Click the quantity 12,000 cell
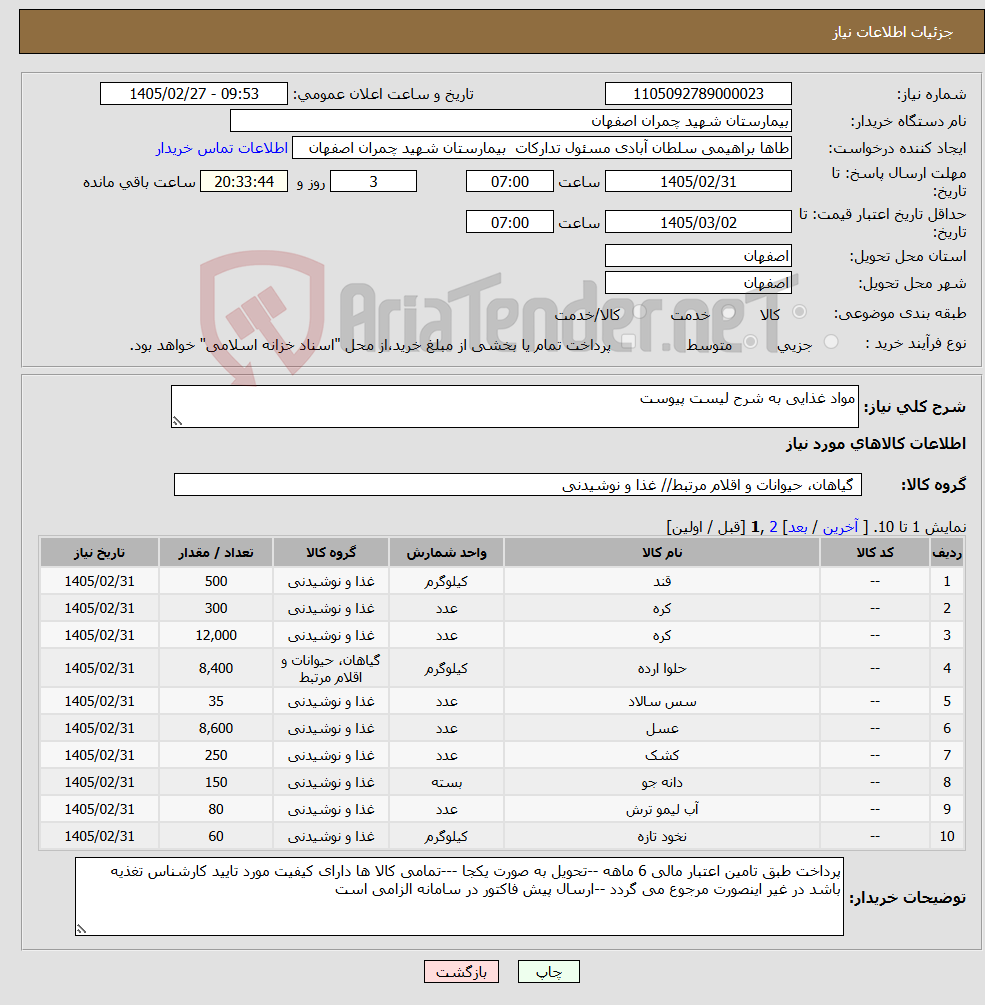The image size is (985, 1005). [x=216, y=635]
